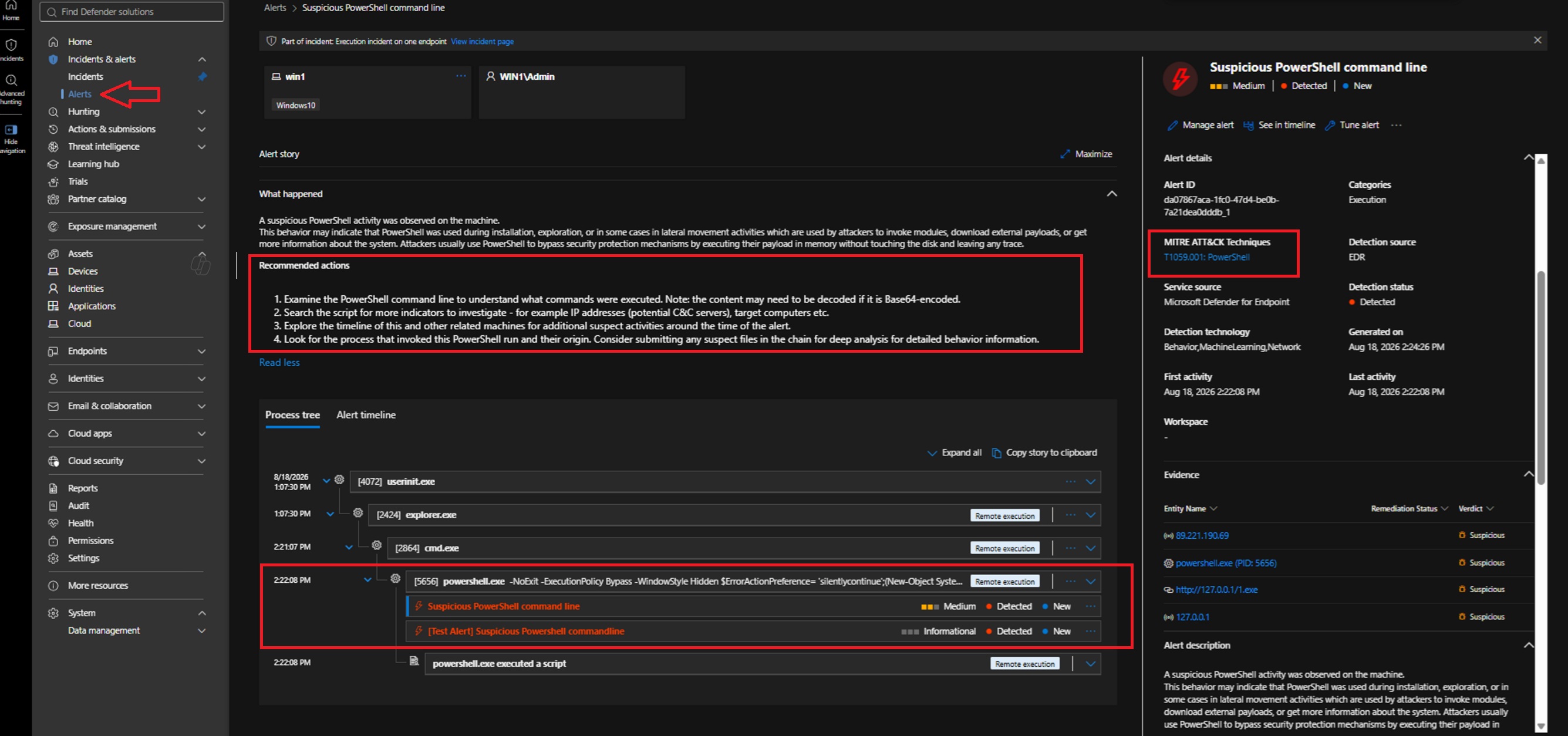The height and width of the screenshot is (736, 1568).
Task: Click gear icon of explorer.exe process
Action: tap(358, 513)
